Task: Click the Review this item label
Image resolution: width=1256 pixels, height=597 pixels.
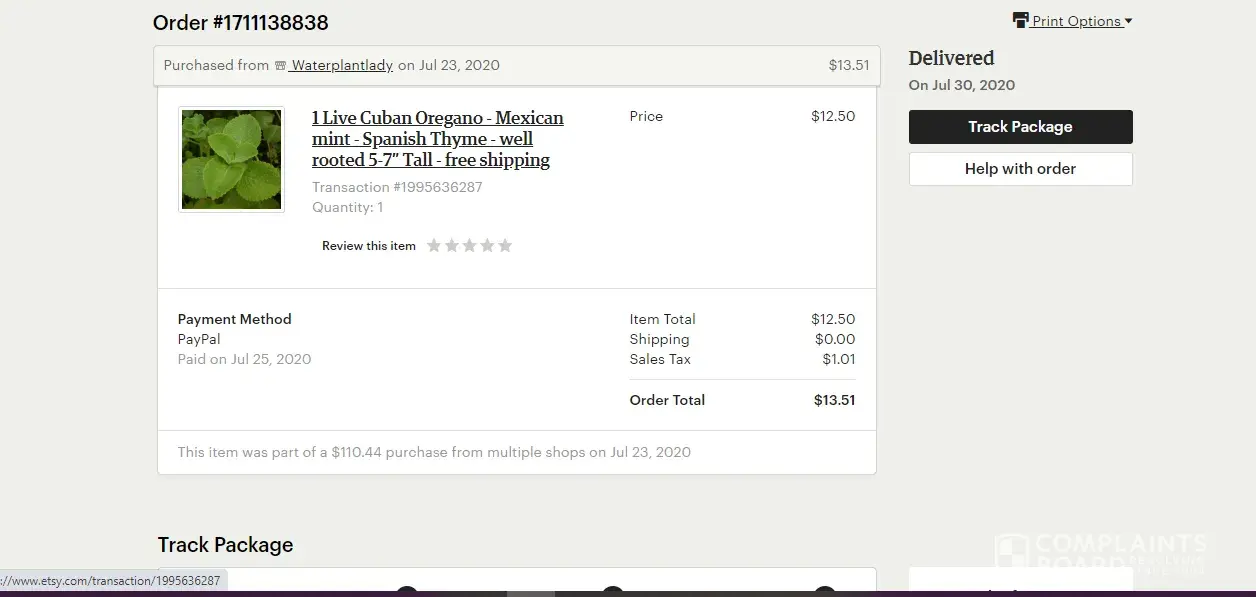Action: [x=369, y=246]
